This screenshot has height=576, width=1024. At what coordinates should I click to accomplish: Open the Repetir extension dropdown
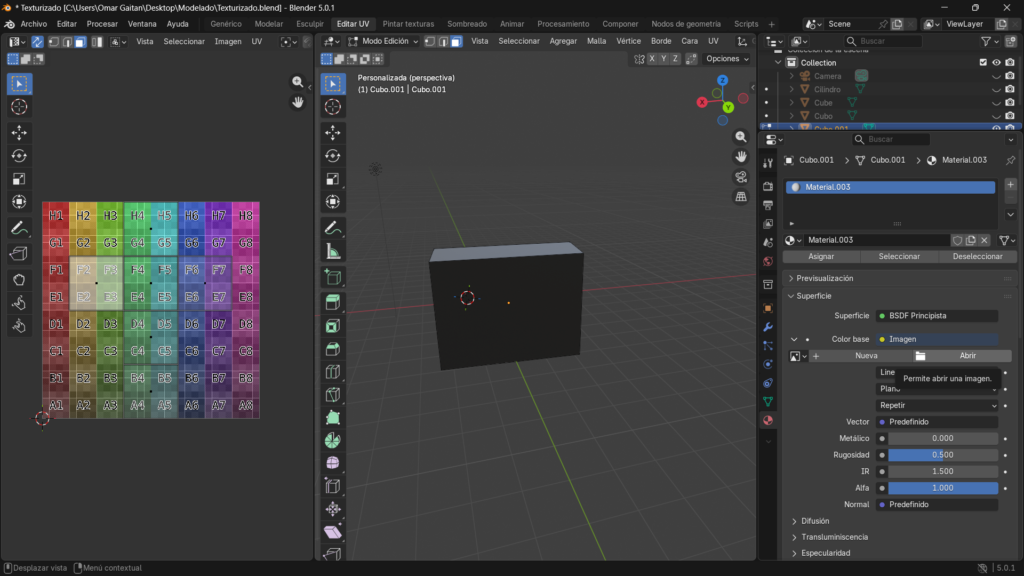click(x=937, y=405)
